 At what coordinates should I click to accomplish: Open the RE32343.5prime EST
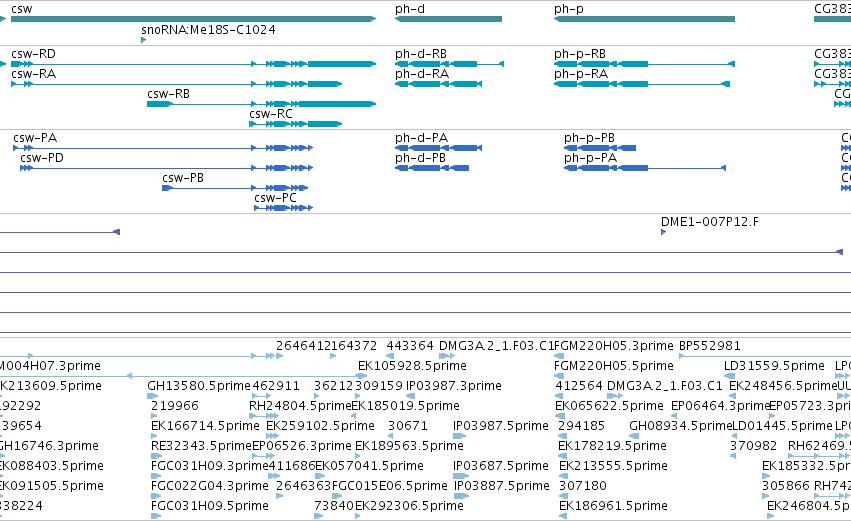coord(201,446)
